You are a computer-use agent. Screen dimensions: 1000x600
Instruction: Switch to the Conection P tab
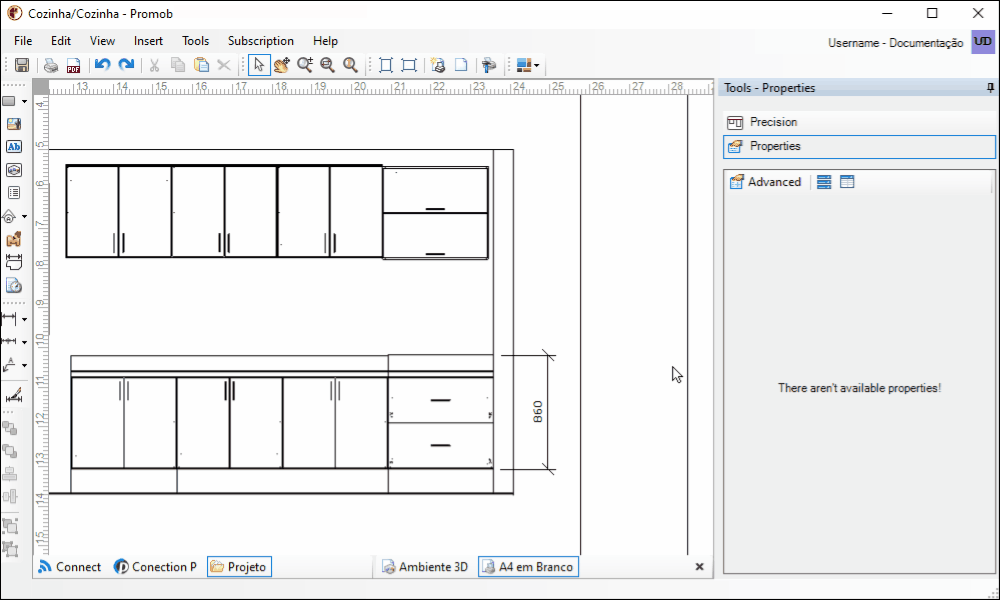coord(156,567)
